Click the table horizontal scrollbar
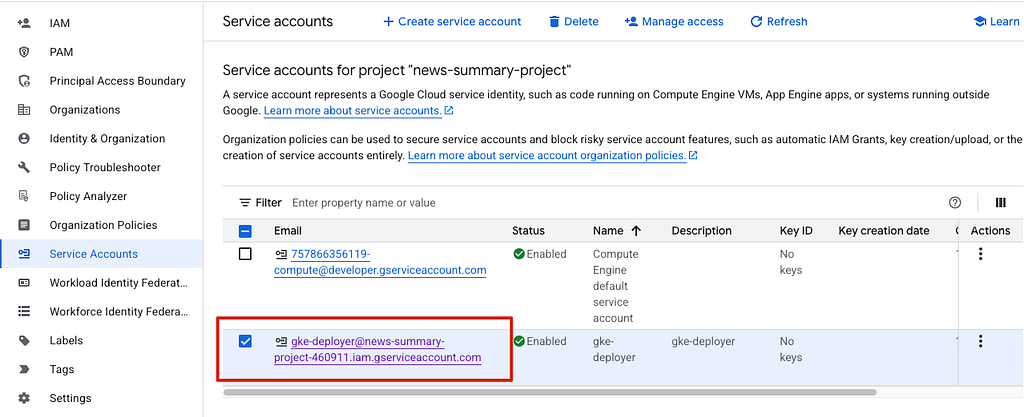Screen dimensions: 1024x417 (550, 392)
